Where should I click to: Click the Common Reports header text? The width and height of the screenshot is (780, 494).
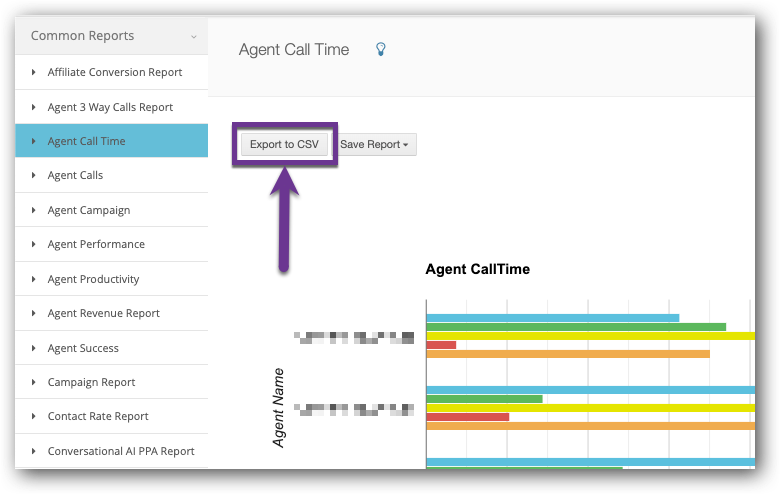tap(83, 36)
